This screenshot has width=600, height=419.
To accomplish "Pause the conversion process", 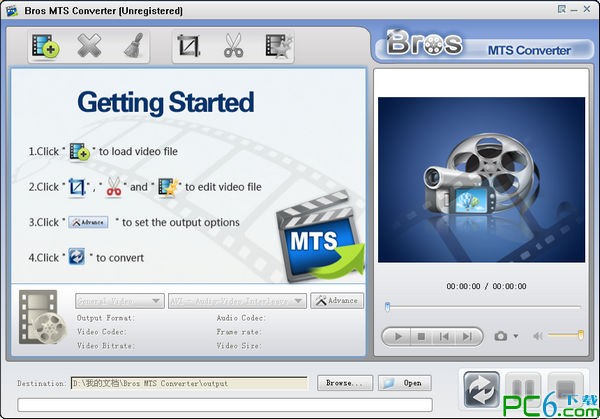I will click(525, 389).
